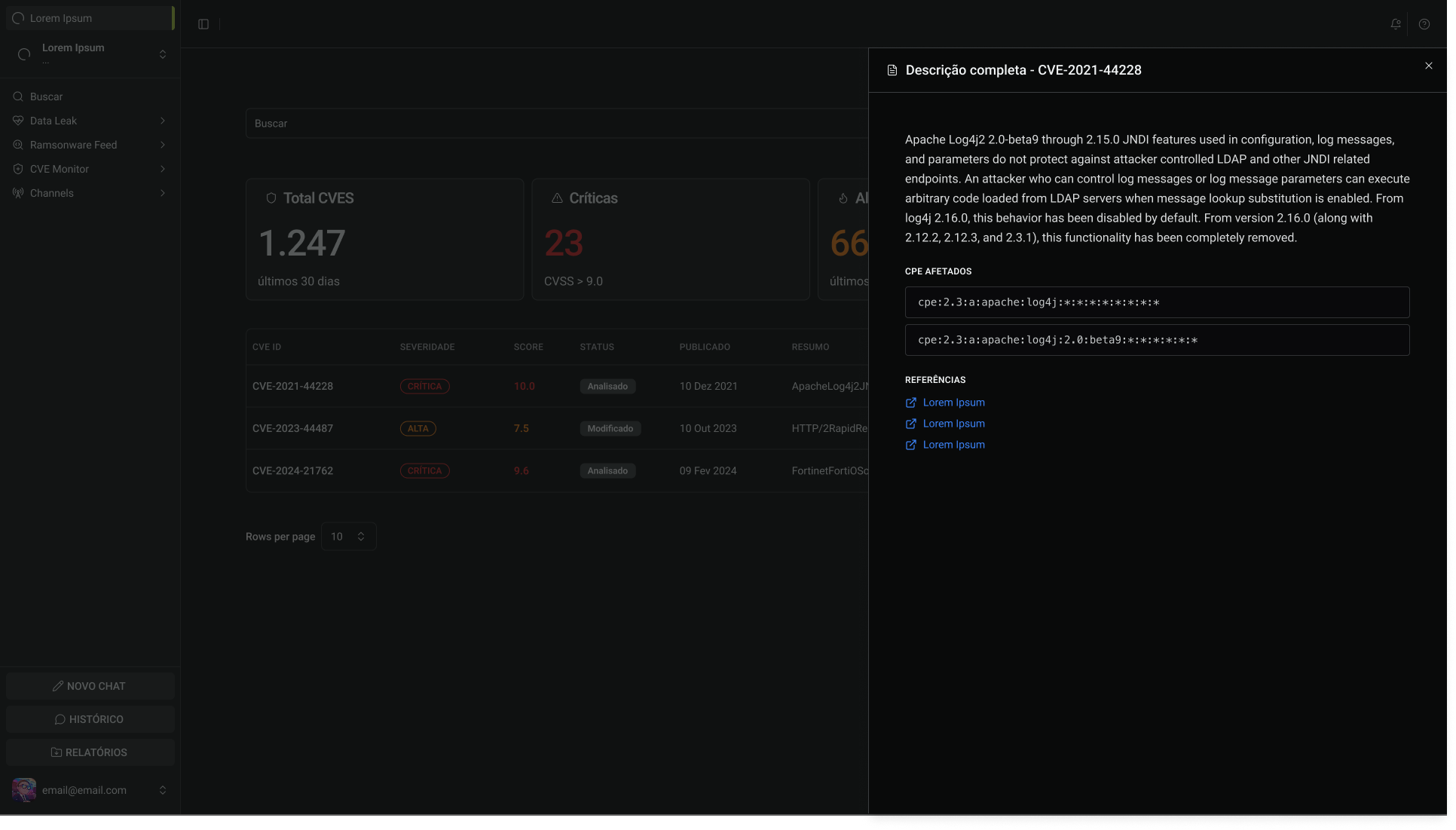Click the document icon beside Descrição completa
The height and width of the screenshot is (830, 1456).
[892, 70]
